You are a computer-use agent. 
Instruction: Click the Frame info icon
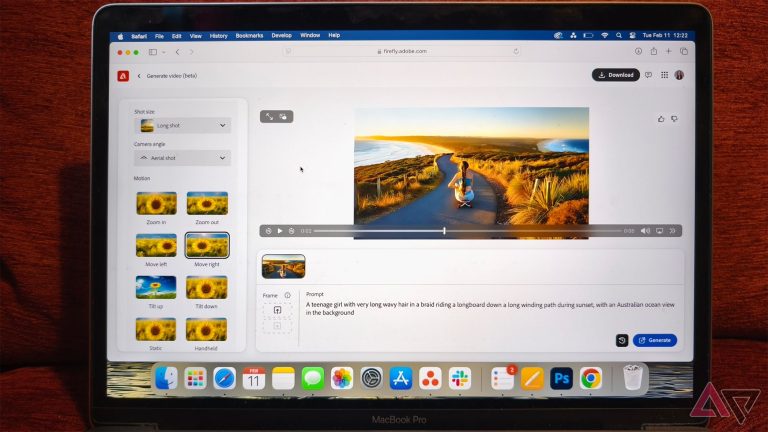pyautogui.click(x=288, y=295)
